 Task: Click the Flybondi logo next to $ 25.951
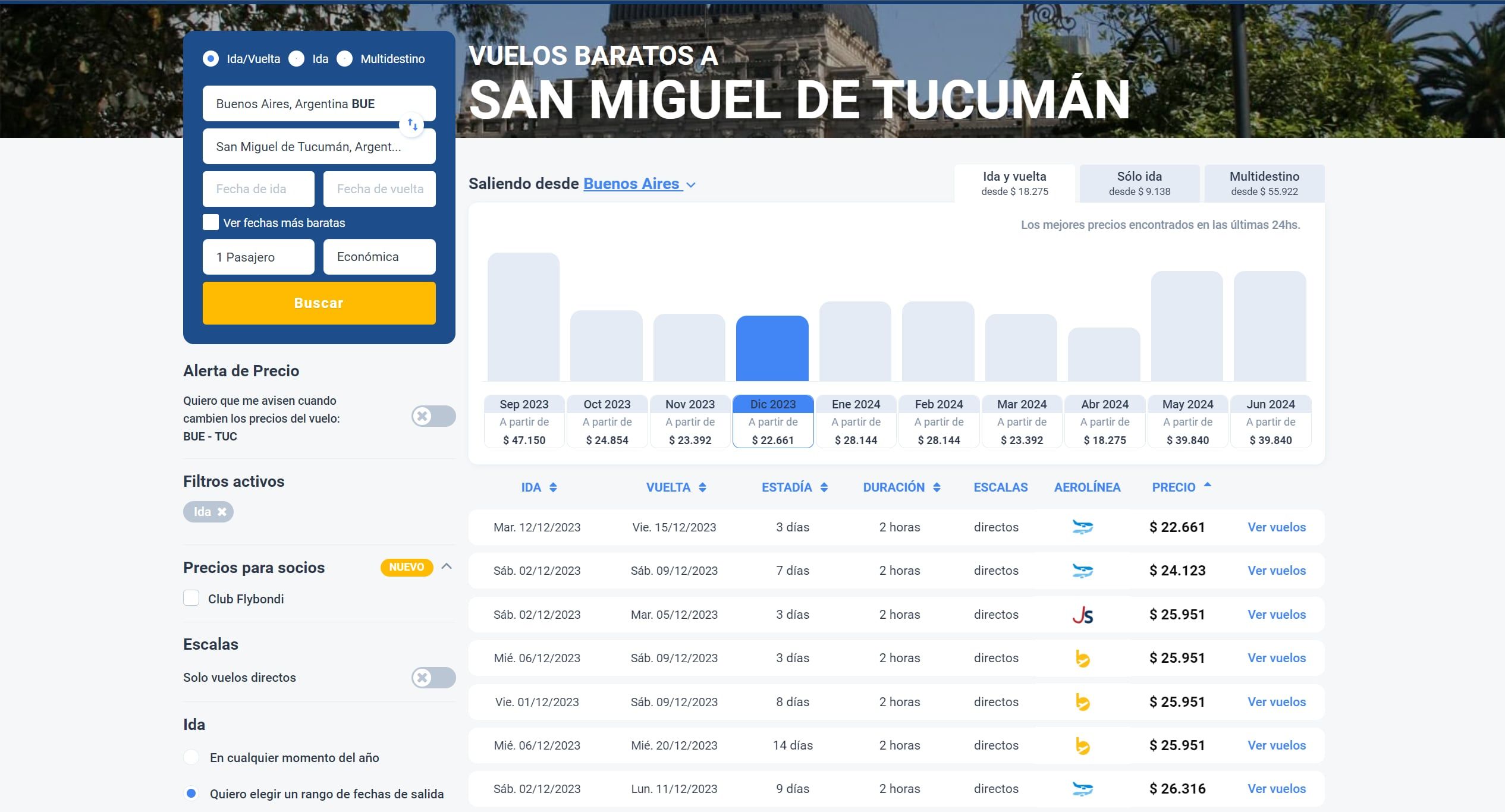tap(1083, 658)
